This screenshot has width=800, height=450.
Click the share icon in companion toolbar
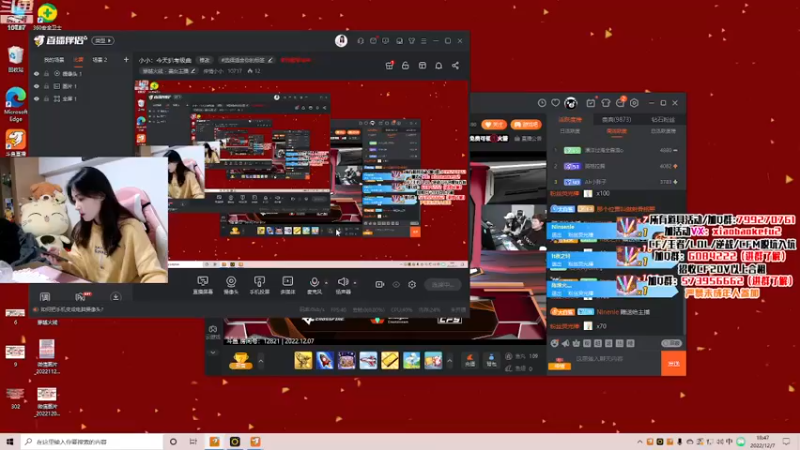[x=455, y=65]
